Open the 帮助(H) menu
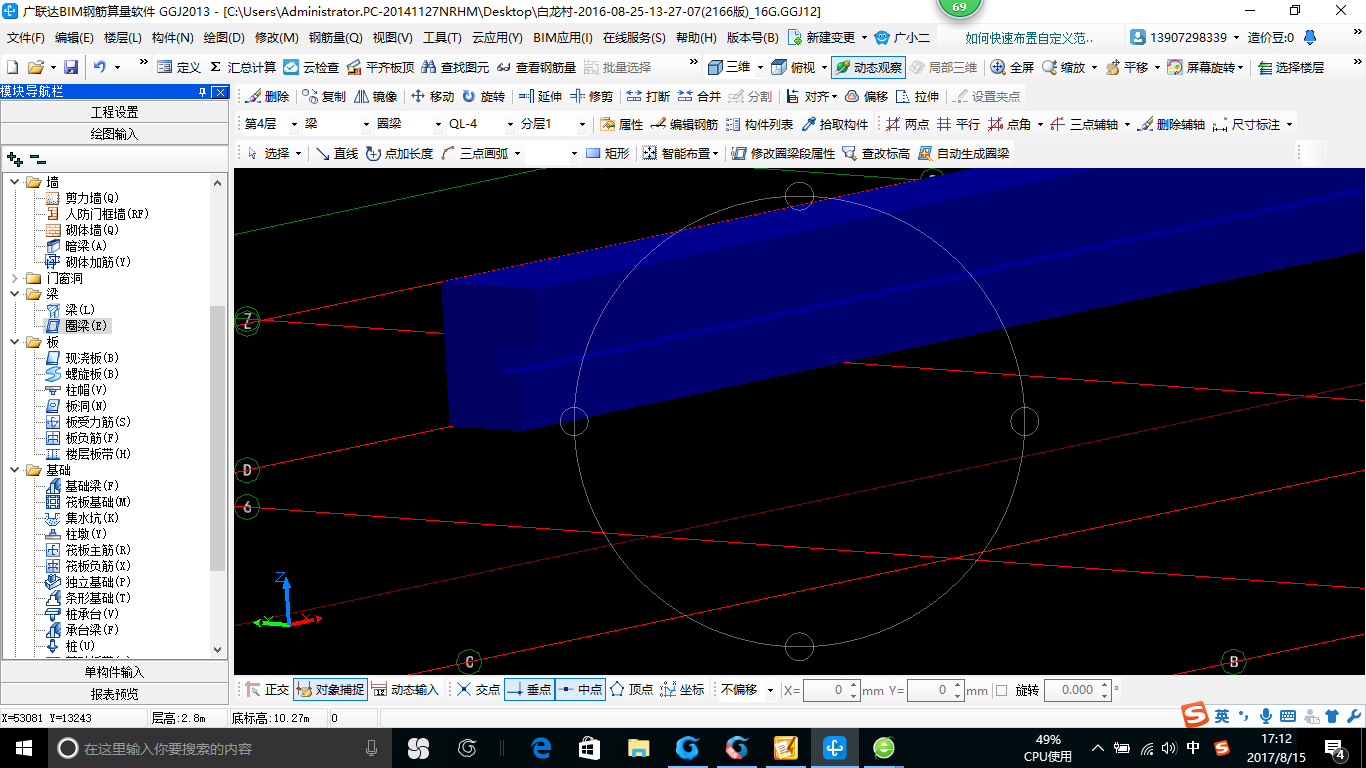Screen dimensions: 1366x768 click(x=696, y=38)
